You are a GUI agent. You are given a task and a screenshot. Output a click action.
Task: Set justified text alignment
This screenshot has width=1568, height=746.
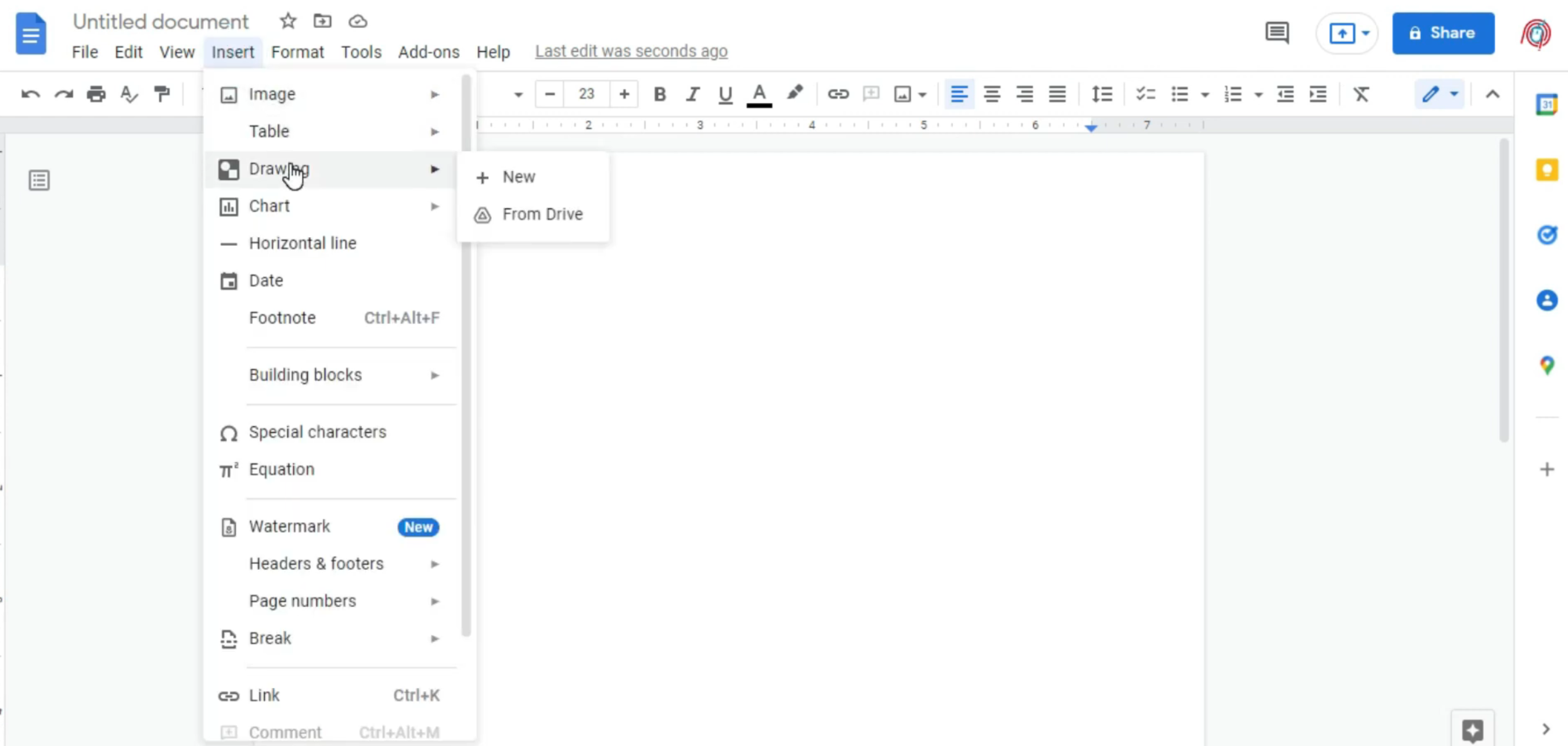(1058, 94)
